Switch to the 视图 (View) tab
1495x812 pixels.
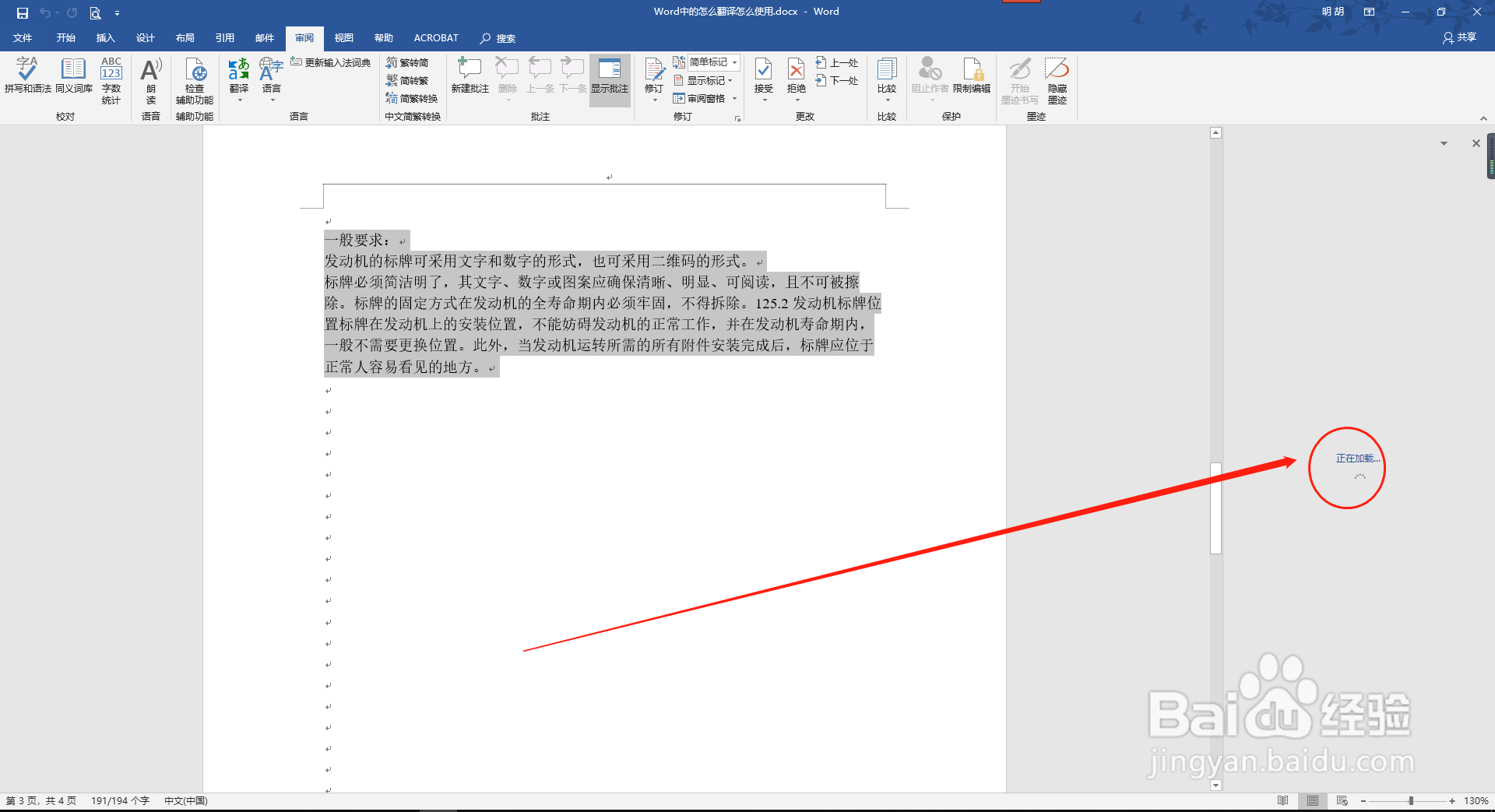[x=344, y=37]
